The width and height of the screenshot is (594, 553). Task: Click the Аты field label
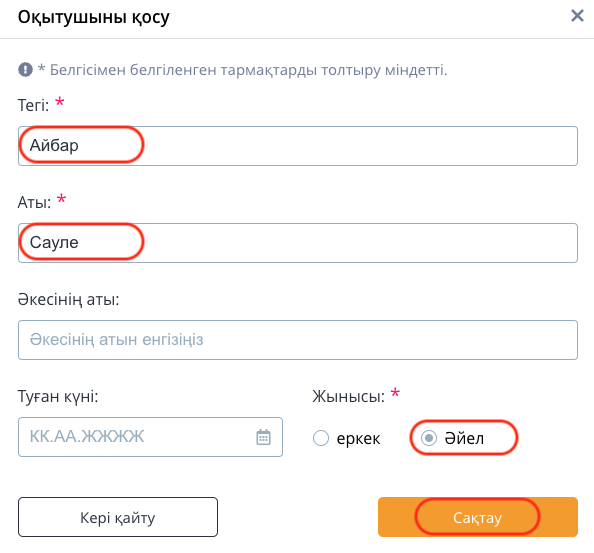[34, 202]
